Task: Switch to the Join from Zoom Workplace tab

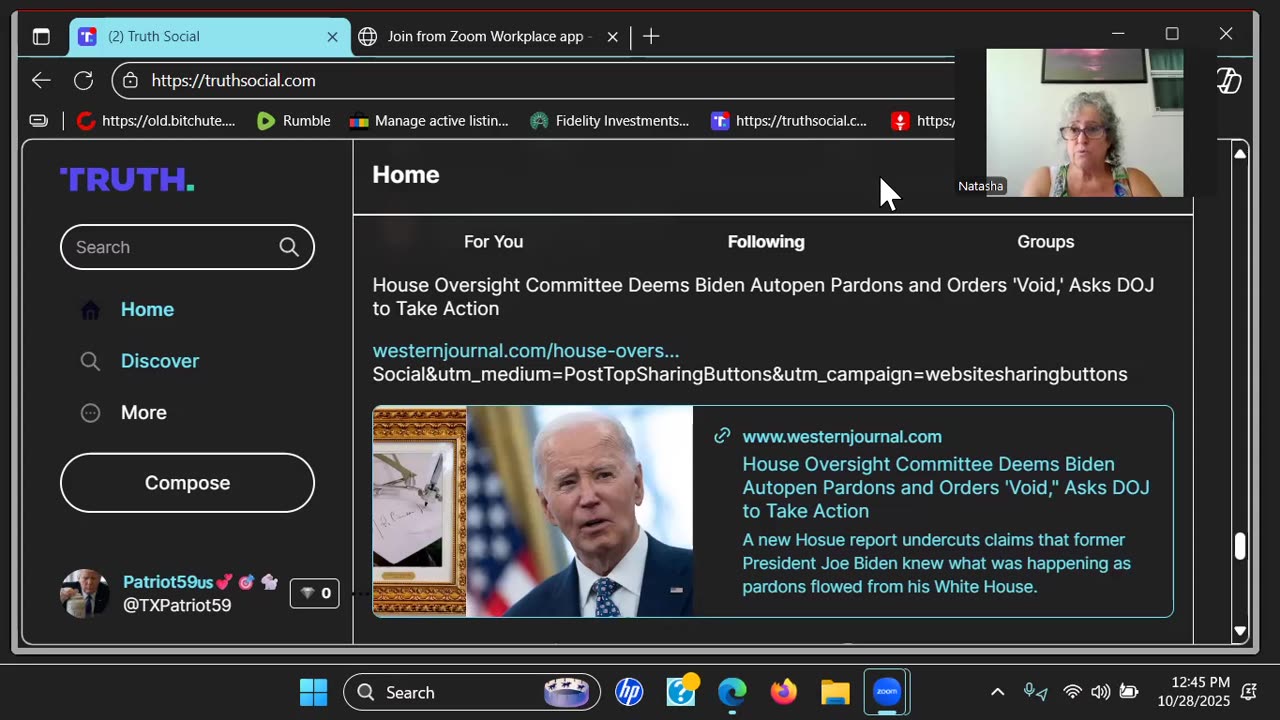Action: [490, 37]
